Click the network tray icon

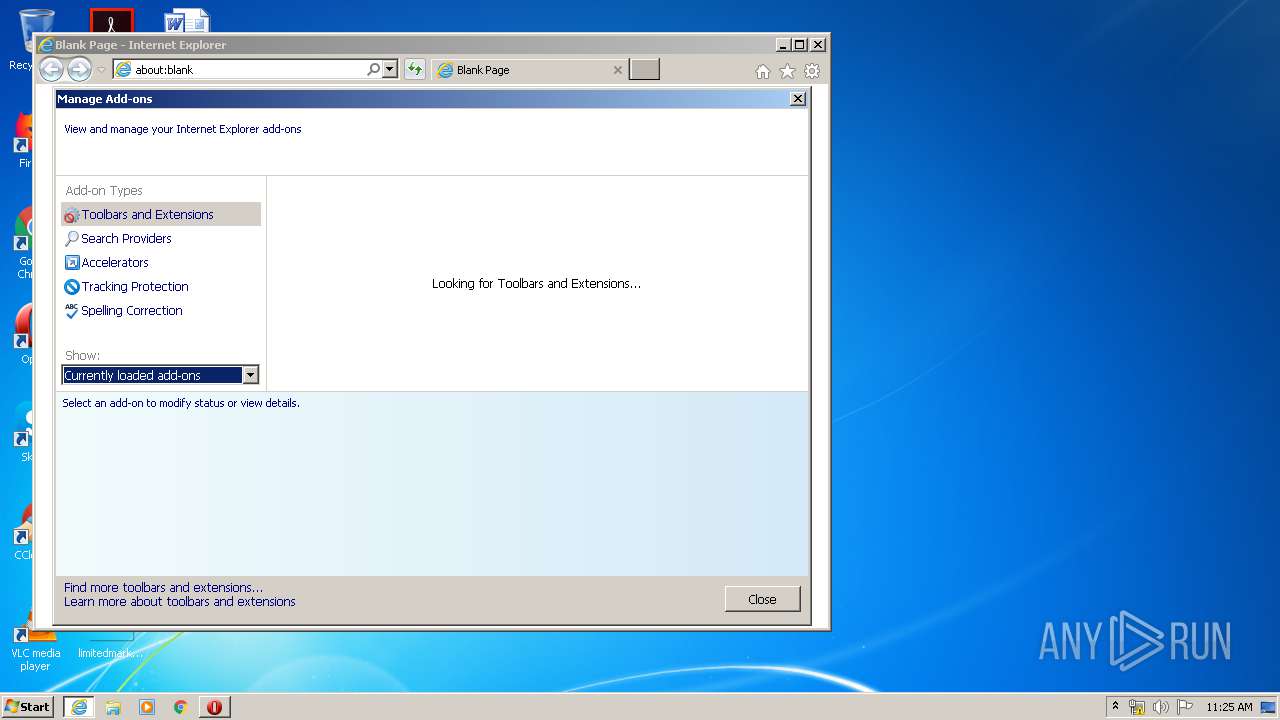coord(1137,707)
